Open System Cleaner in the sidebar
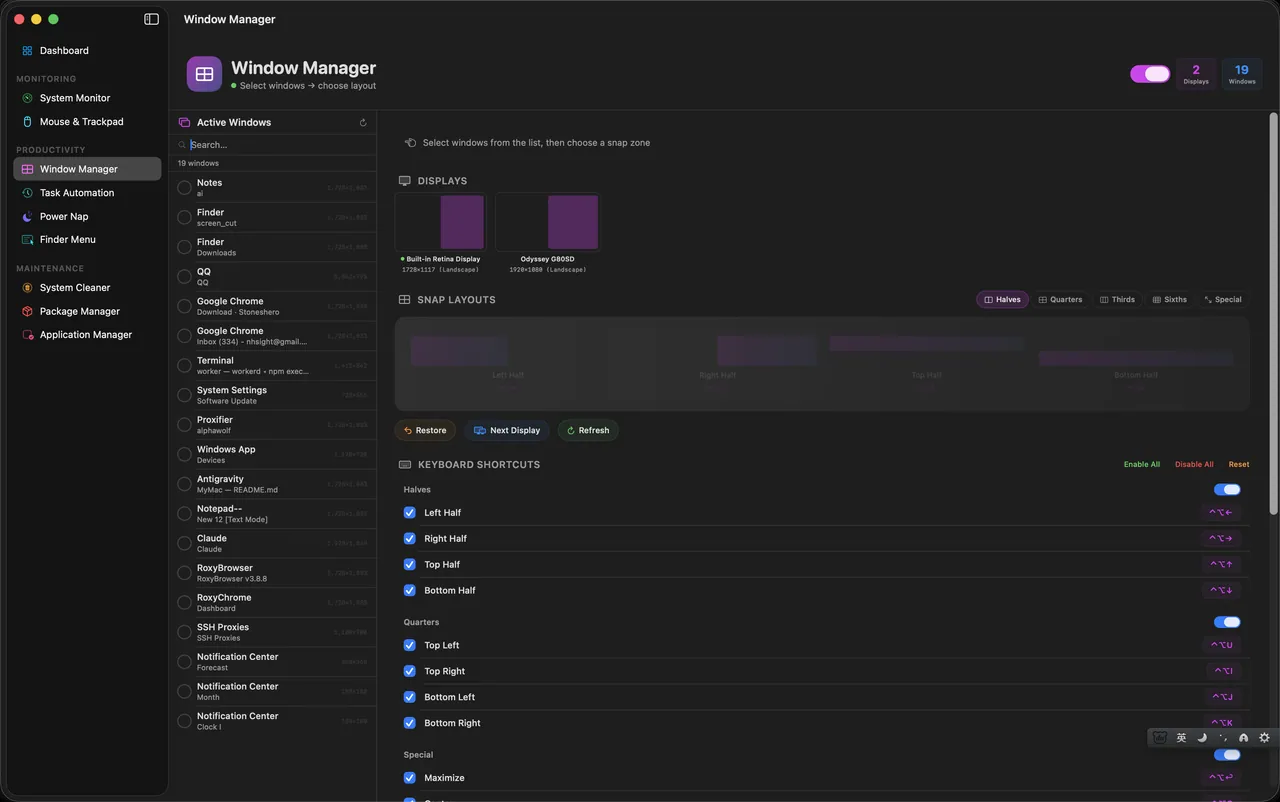The height and width of the screenshot is (802, 1280). (87, 288)
